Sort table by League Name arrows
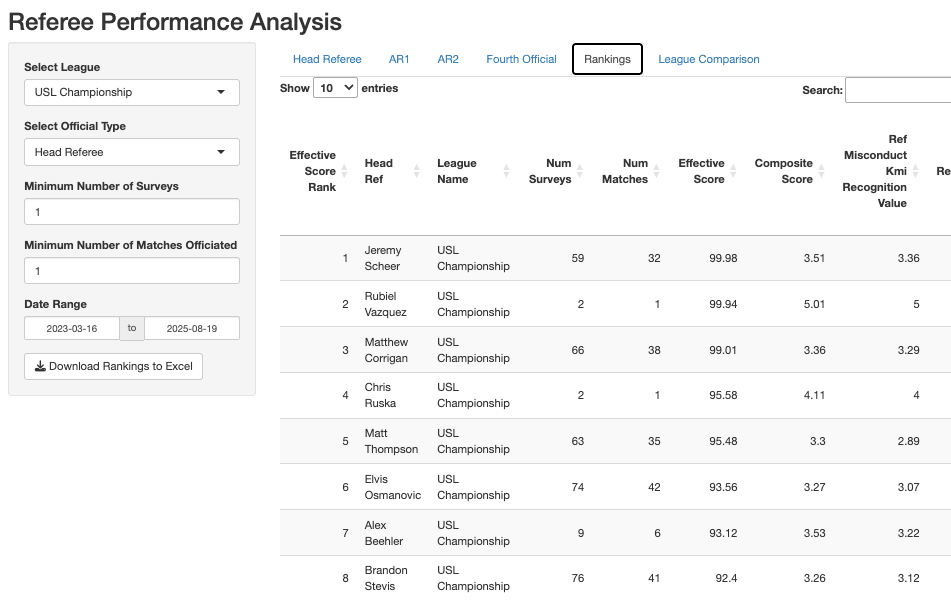Viewport: 951px width, 601px height. pos(506,171)
